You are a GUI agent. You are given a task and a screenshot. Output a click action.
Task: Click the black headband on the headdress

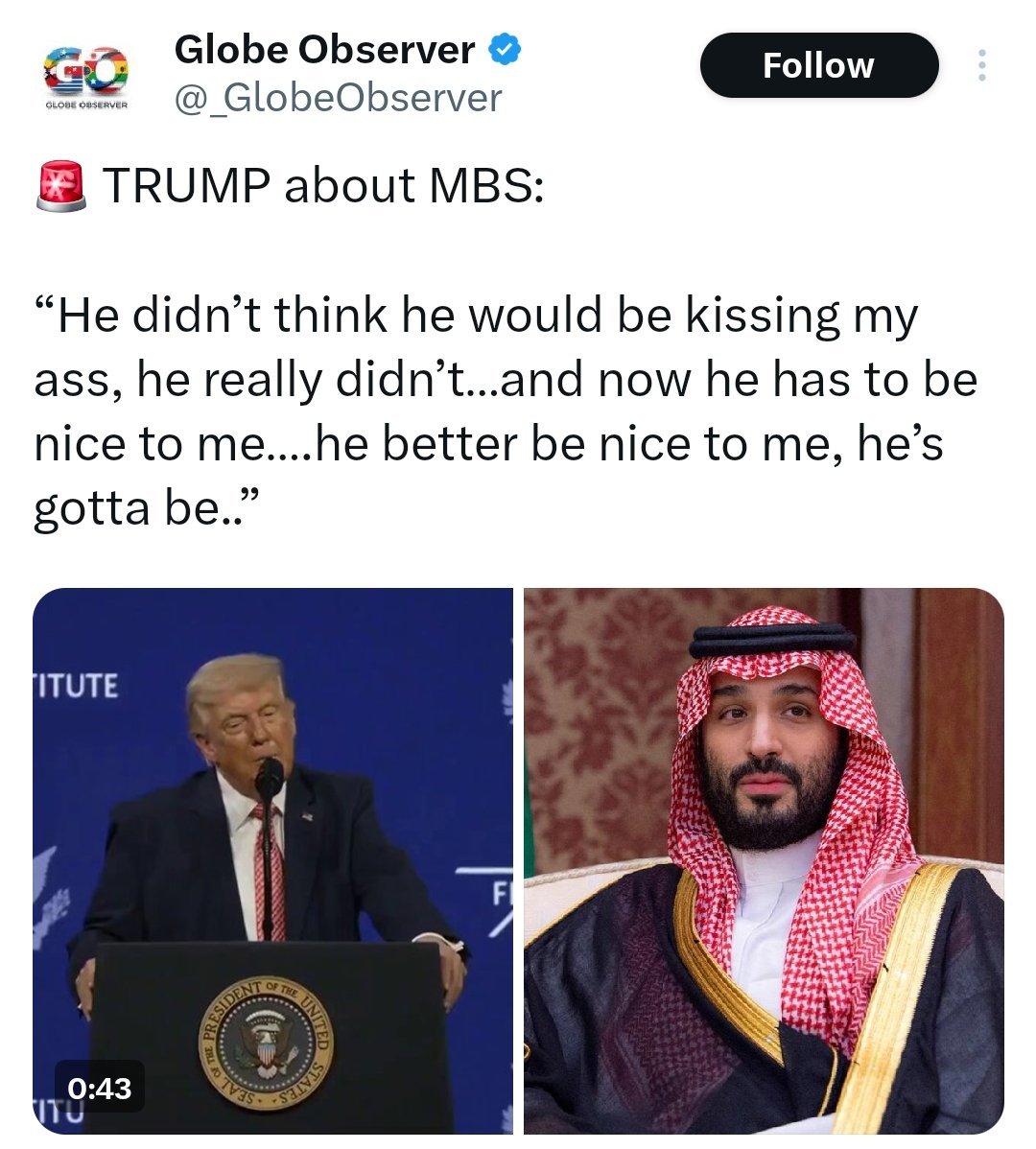pyautogui.click(x=771, y=640)
